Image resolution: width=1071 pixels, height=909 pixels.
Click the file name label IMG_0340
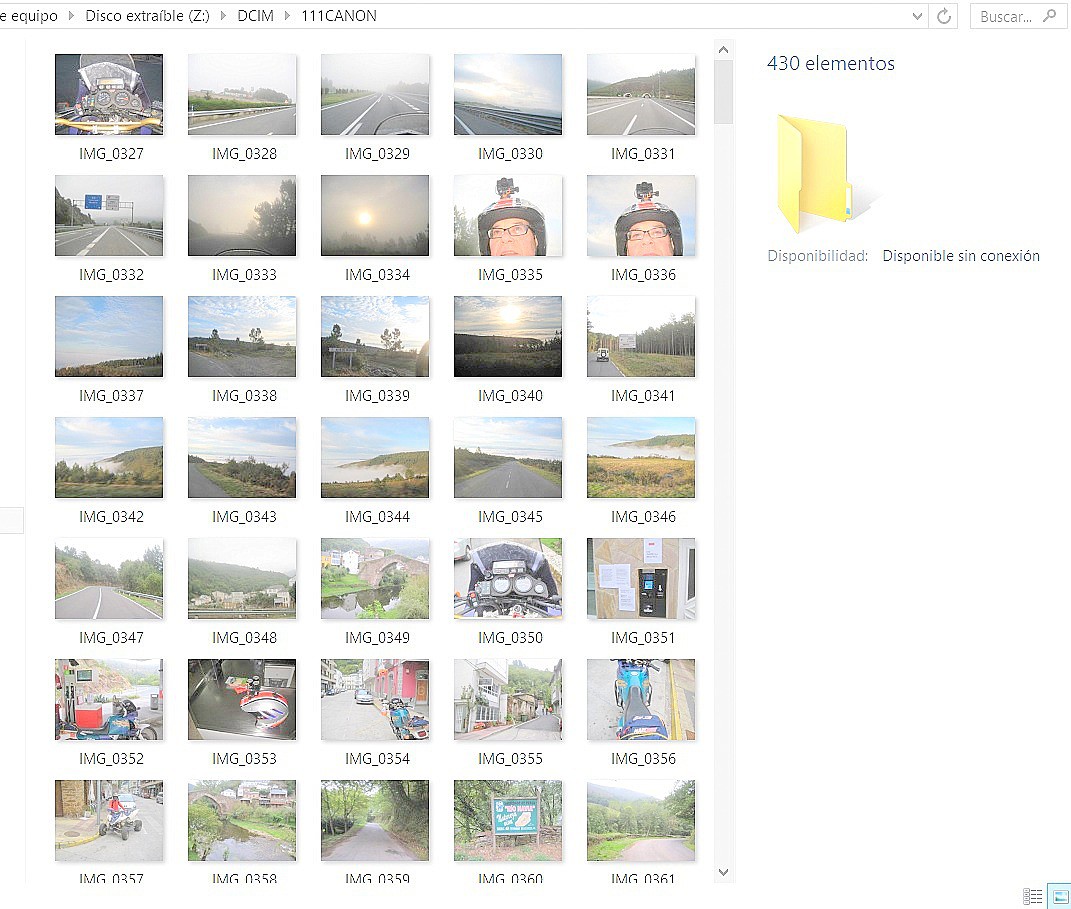point(510,396)
